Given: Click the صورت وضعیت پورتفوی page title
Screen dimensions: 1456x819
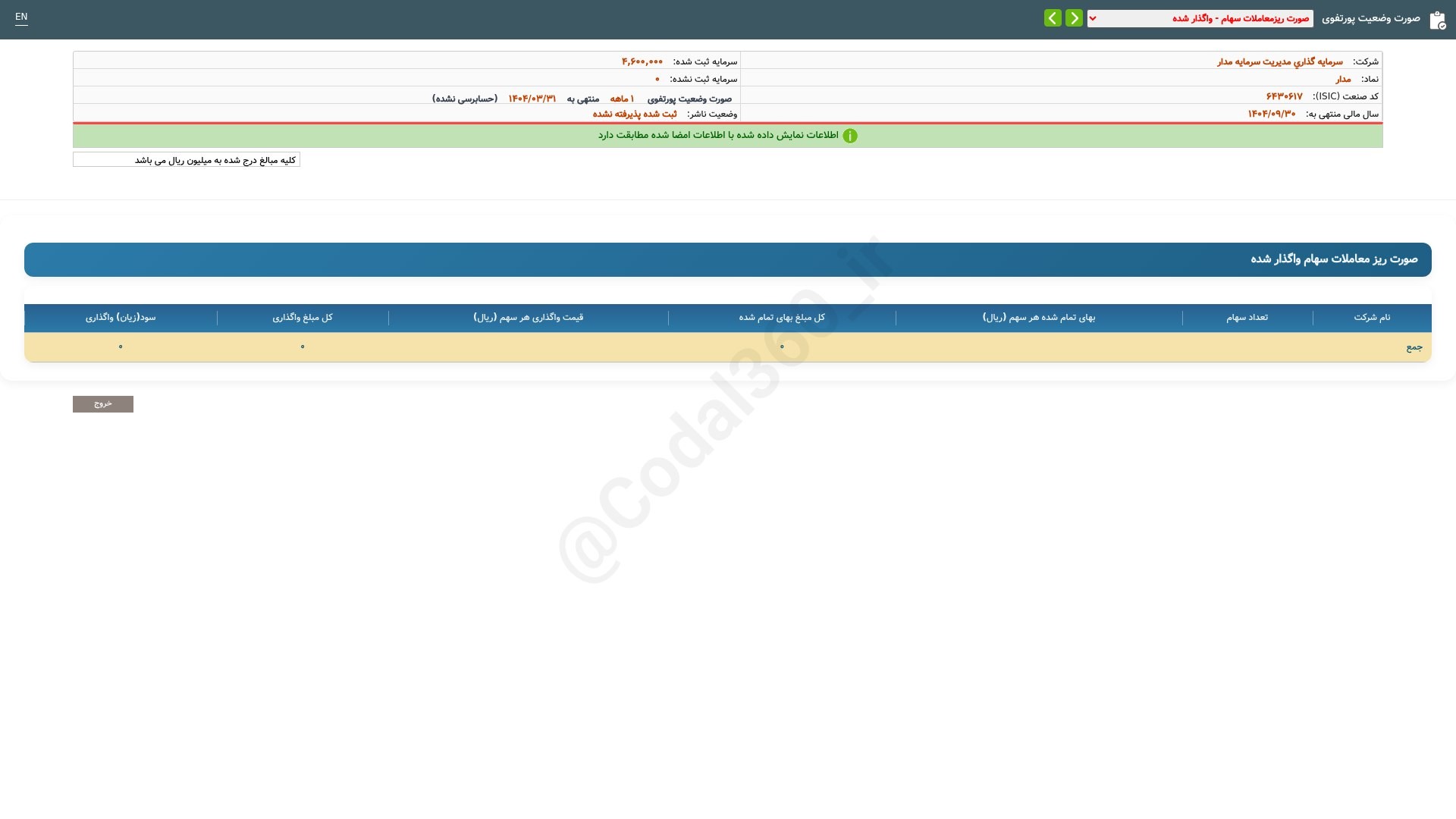Looking at the screenshot, I should (1371, 18).
